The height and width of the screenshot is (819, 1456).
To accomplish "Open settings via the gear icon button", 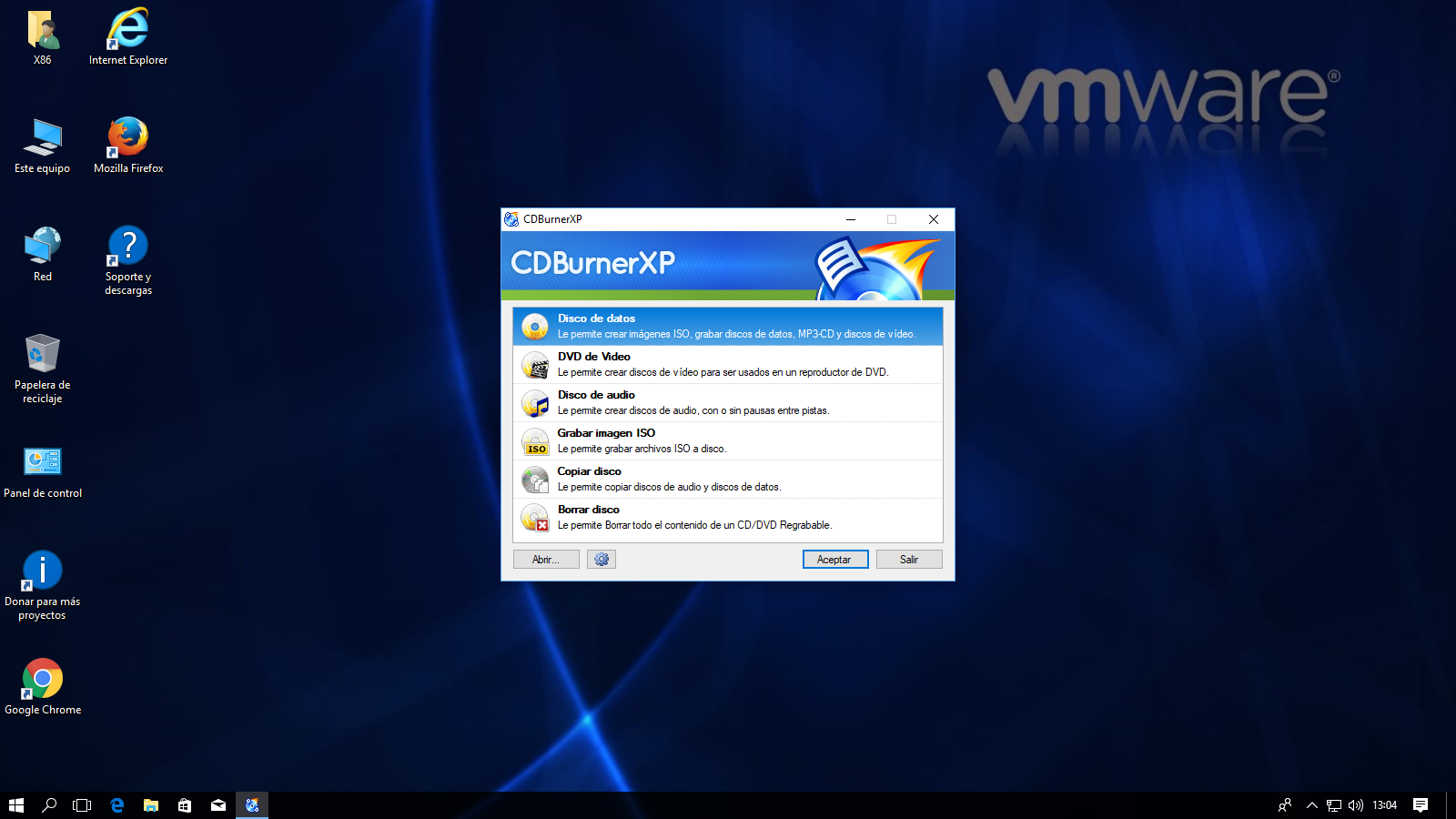I will tap(602, 560).
